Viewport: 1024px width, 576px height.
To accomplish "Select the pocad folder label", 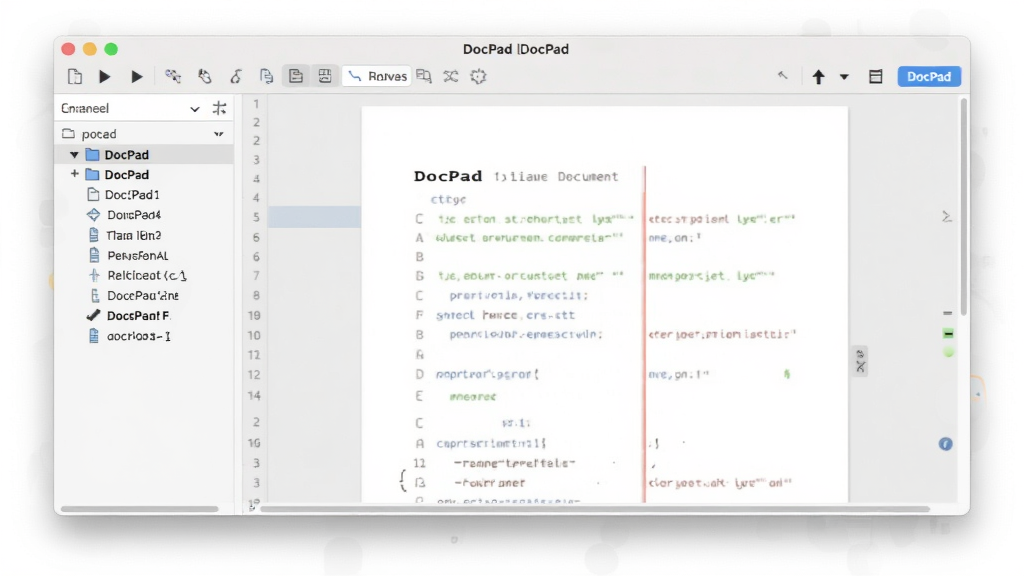I will tap(99, 134).
